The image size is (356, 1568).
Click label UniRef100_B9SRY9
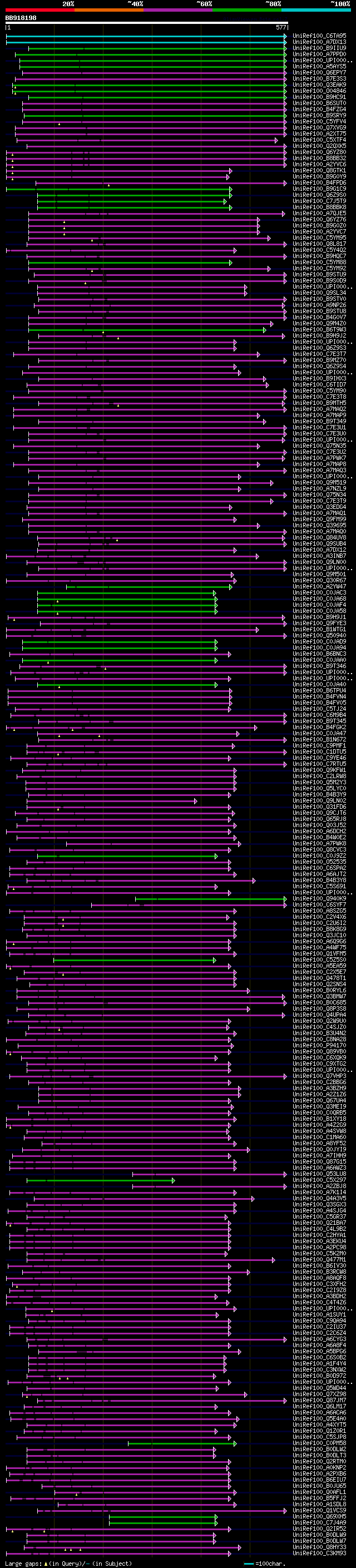(x=319, y=116)
